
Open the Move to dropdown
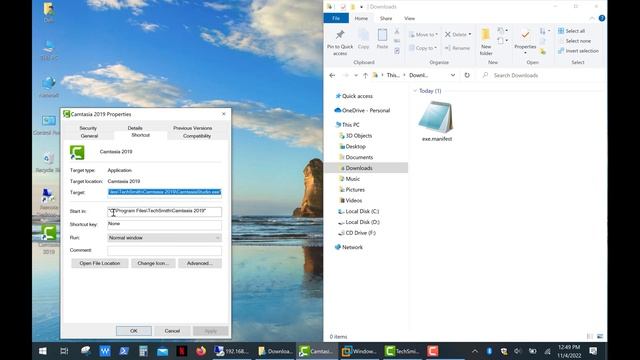423,35
